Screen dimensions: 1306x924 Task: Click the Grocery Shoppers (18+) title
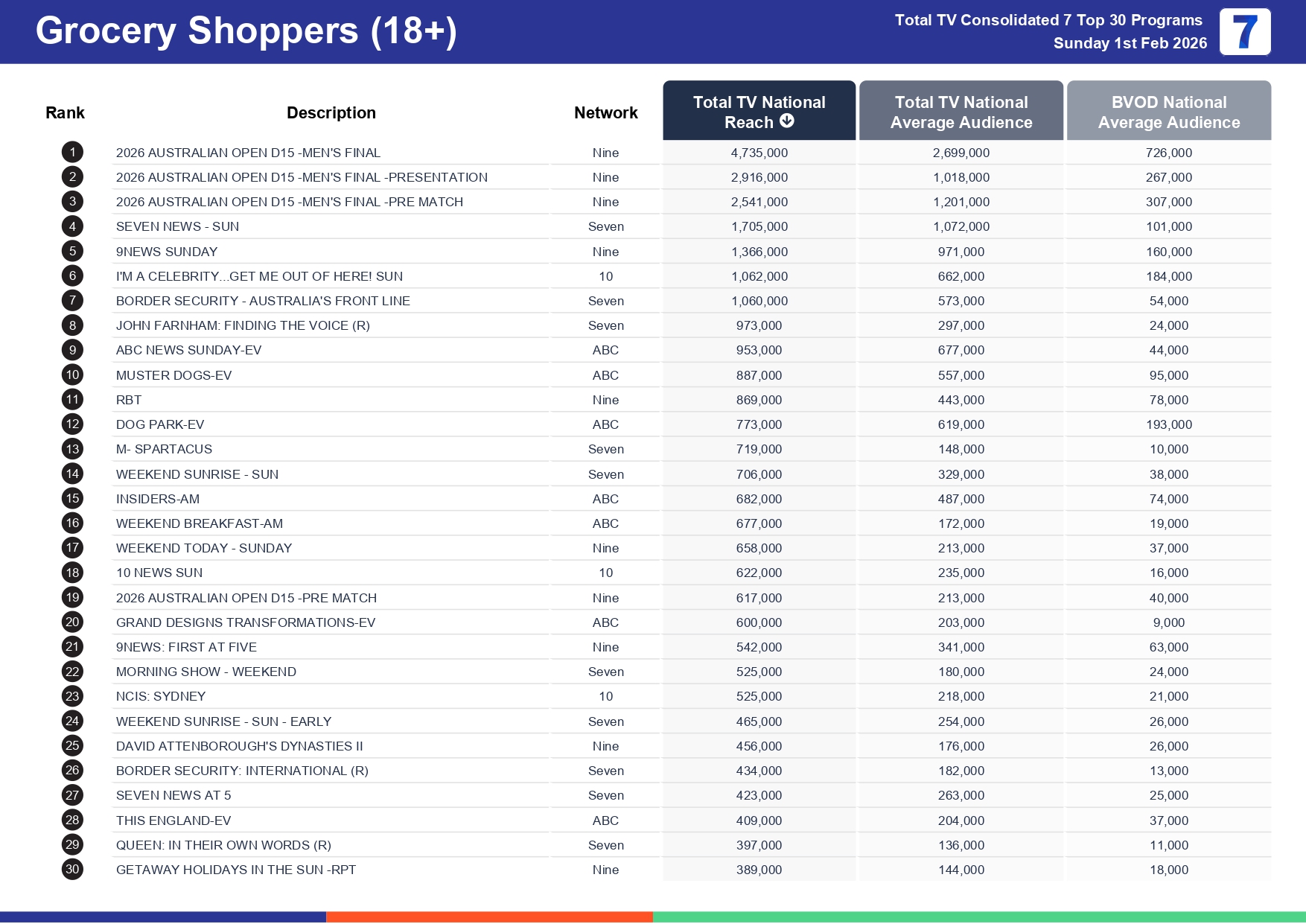coord(246,31)
